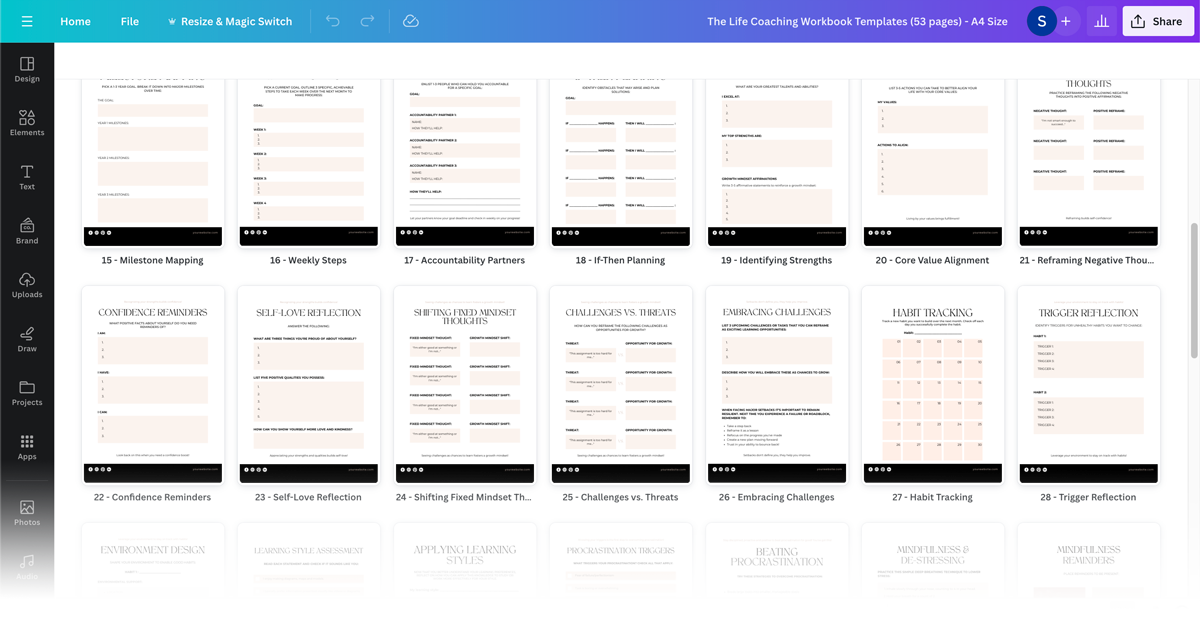Open the Projects folder panel
1200x628 pixels.
click(27, 393)
